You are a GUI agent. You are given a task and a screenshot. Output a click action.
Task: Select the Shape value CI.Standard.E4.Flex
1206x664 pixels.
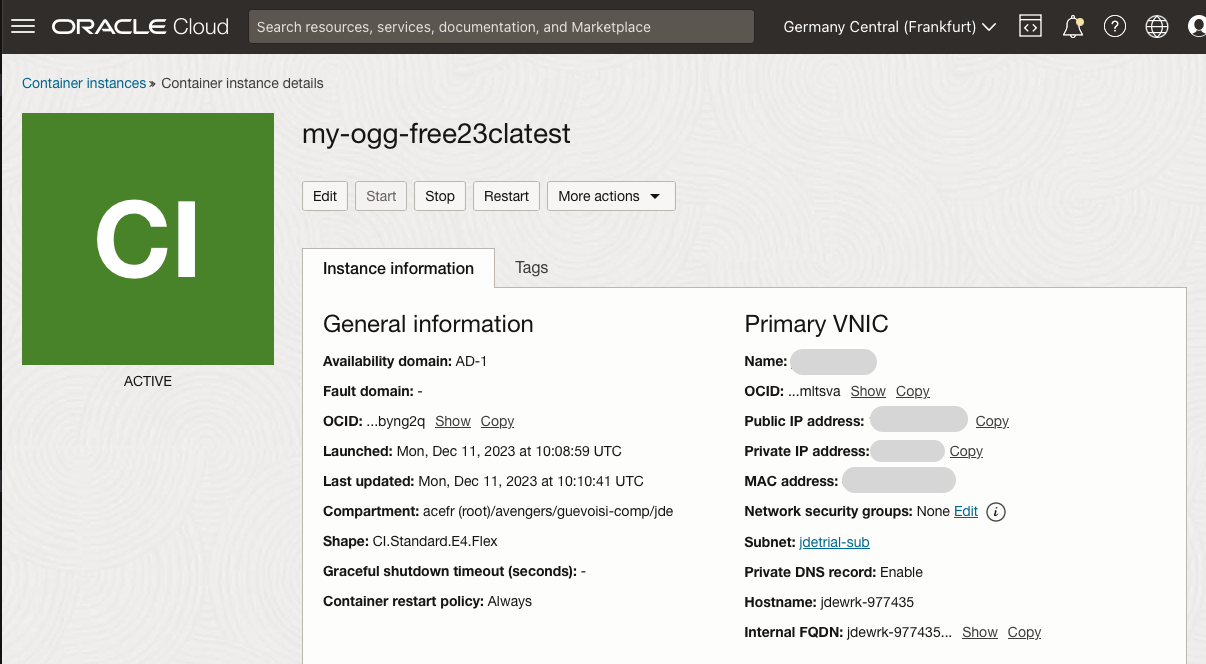(x=435, y=541)
